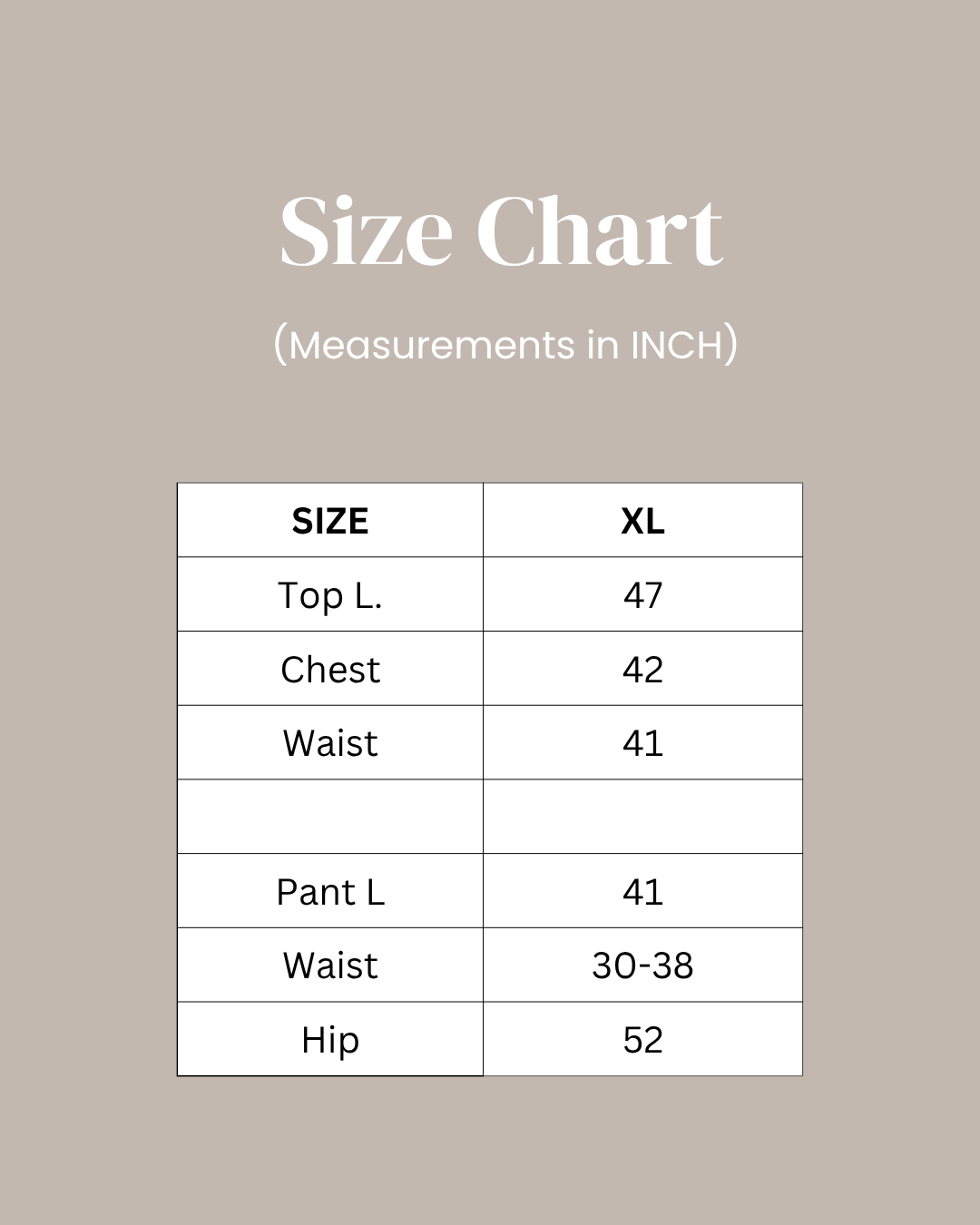Click the empty right spacer cell
Viewport: 980px width, 1225px height.
coord(643,817)
